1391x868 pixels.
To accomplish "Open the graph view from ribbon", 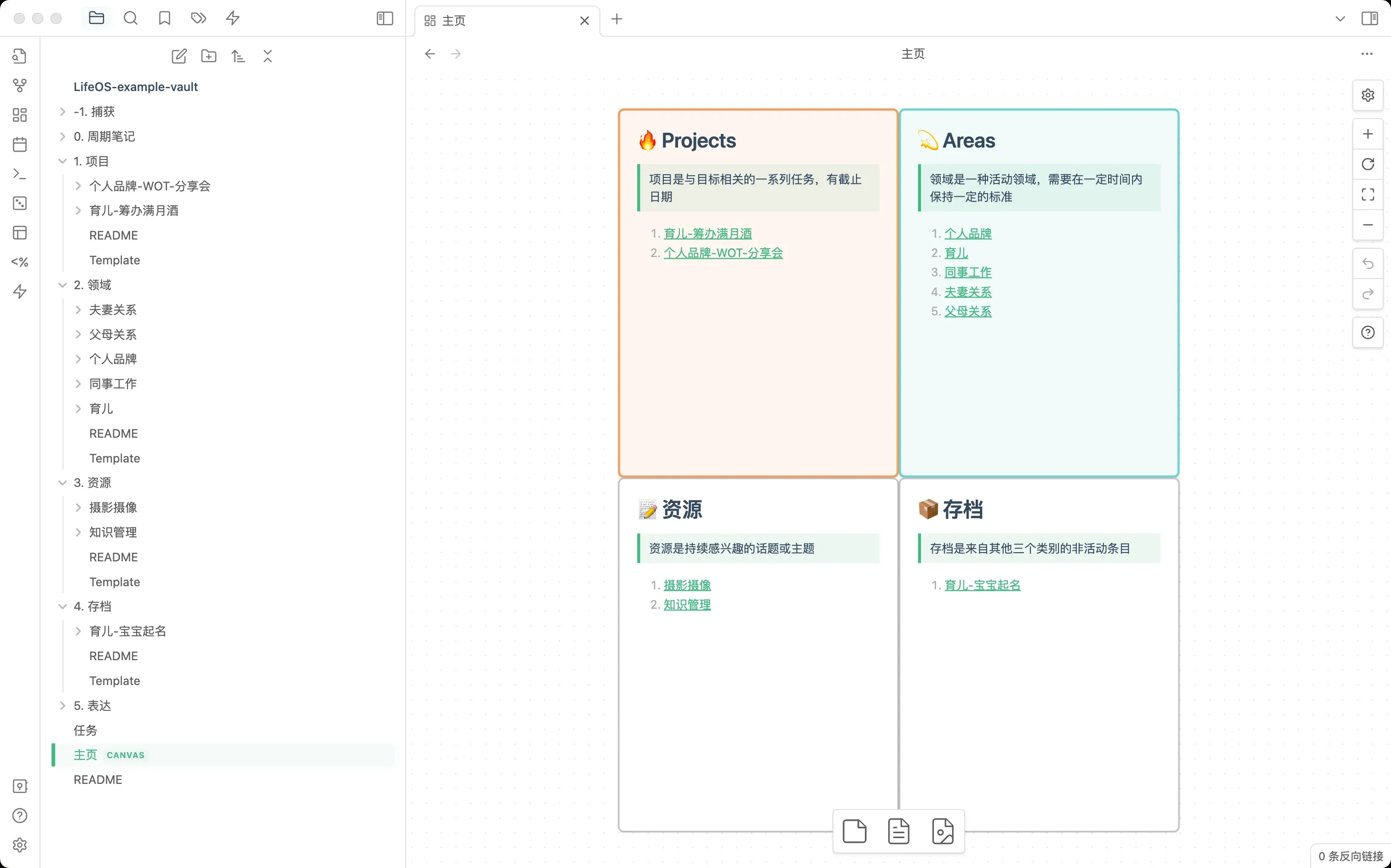I will pos(19,86).
